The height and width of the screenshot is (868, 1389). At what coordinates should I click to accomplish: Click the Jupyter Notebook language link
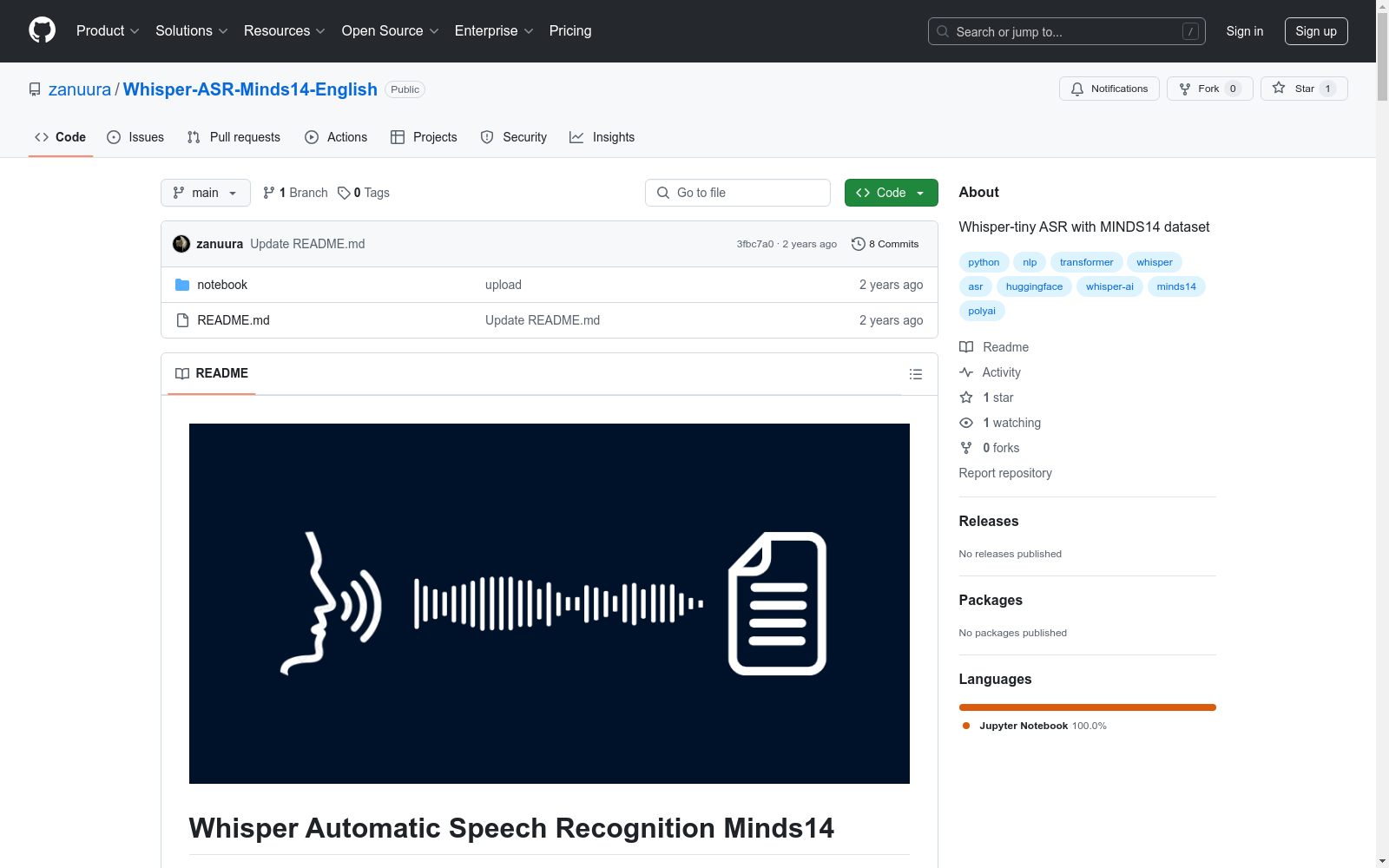[x=1035, y=726]
